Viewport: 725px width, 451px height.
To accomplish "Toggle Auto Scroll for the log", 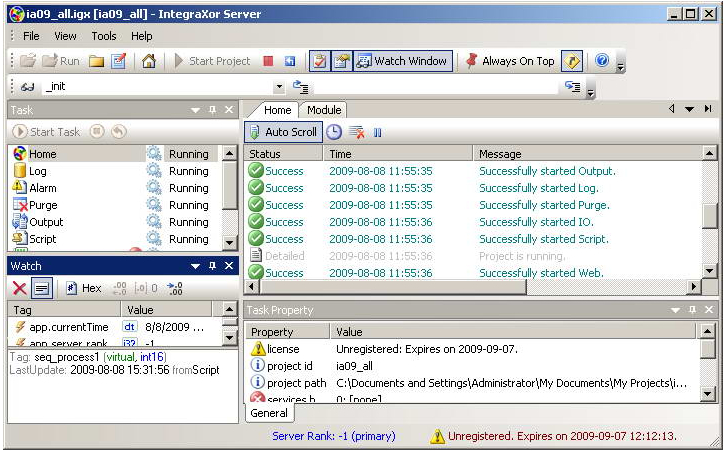I will pos(283,132).
